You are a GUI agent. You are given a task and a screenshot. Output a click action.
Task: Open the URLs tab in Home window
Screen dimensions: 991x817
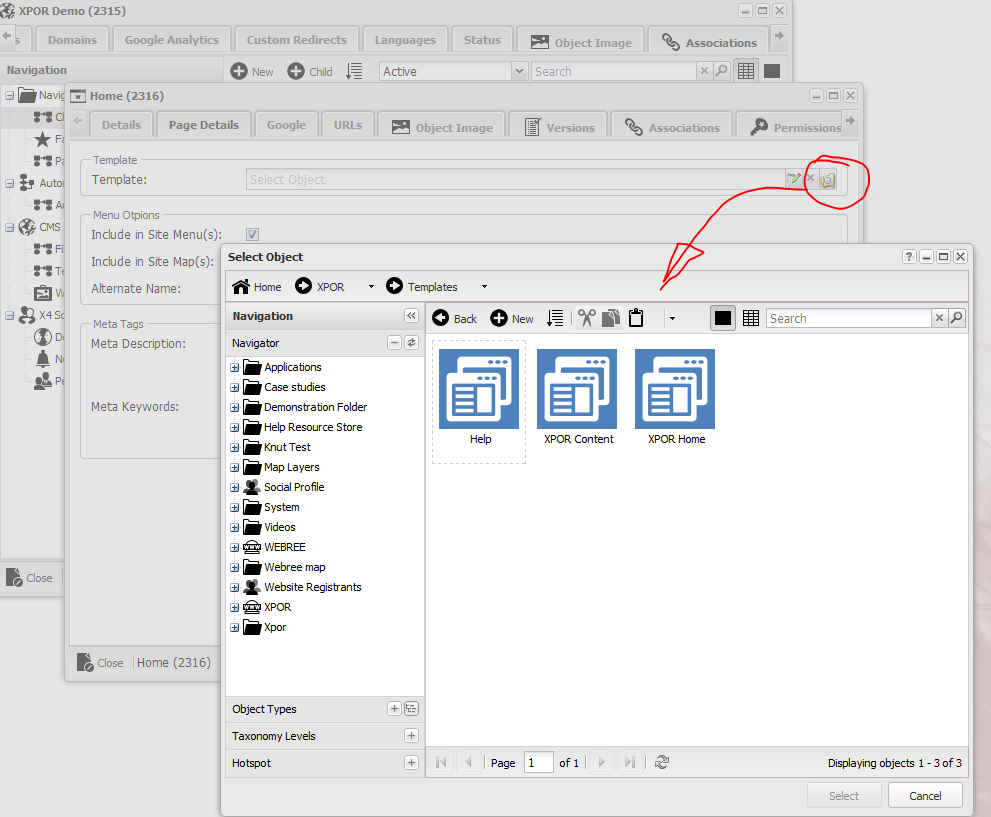coord(348,124)
